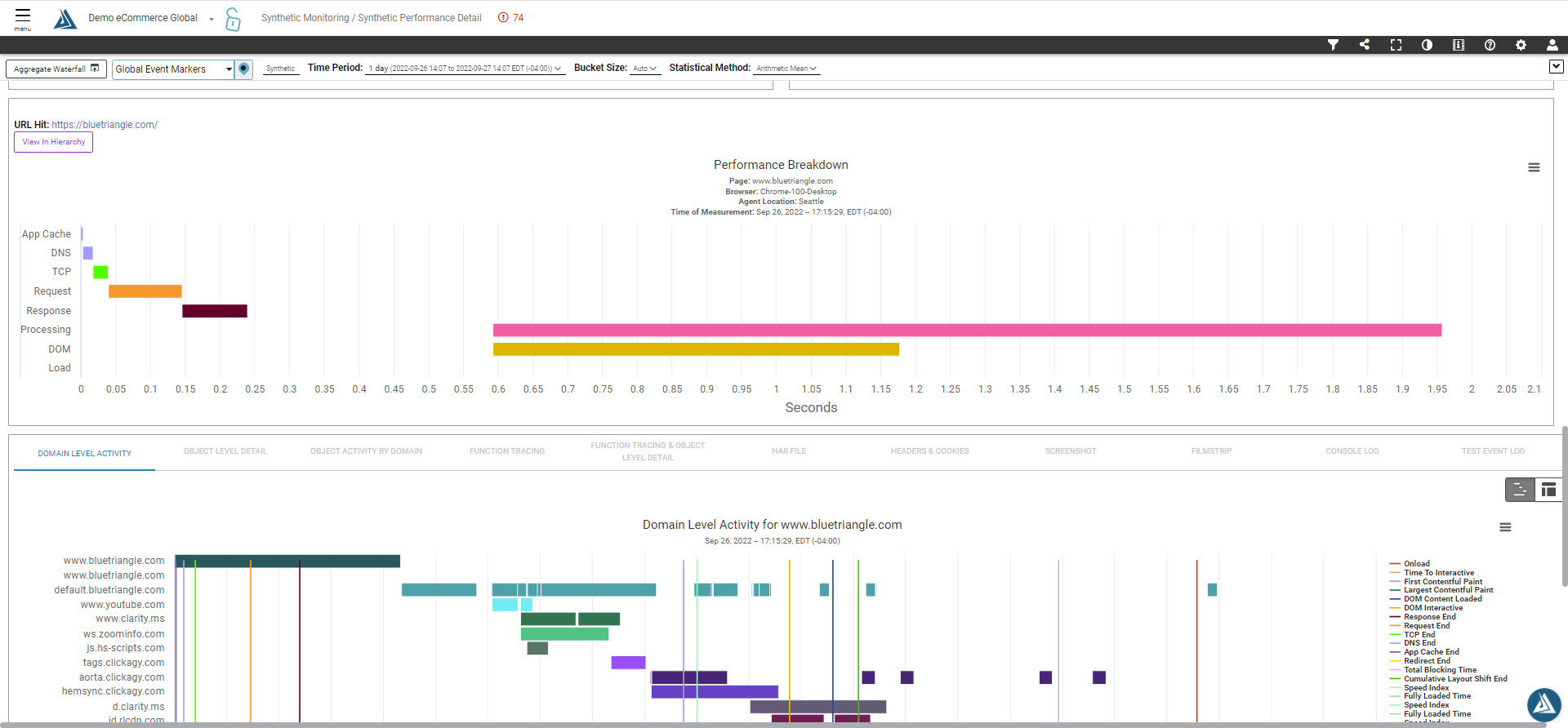Click the dark teal www.bluetriangle.com activity bar
This screenshot has width=1568, height=728.
[287, 562]
